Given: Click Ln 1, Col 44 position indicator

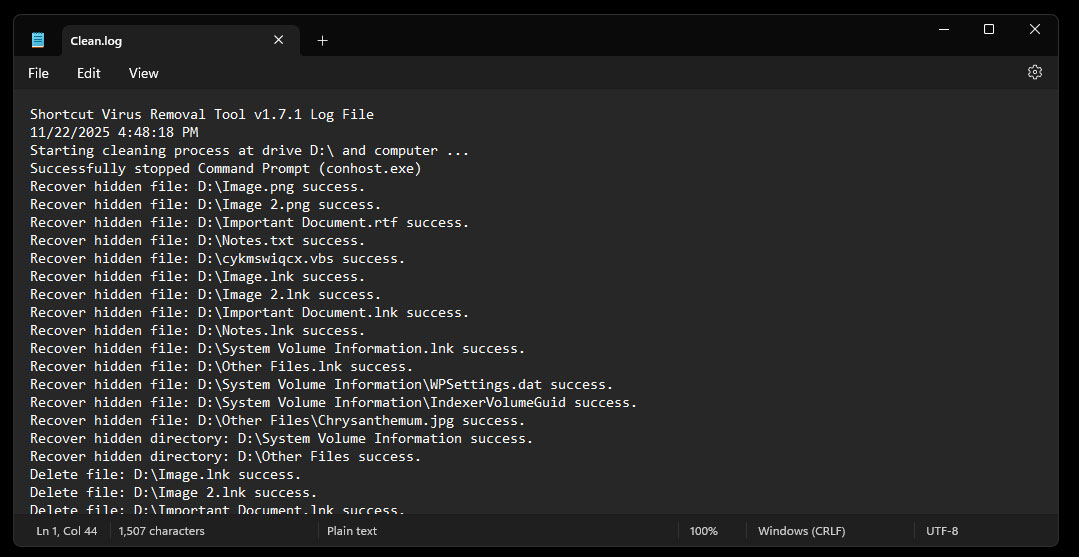Looking at the screenshot, I should point(67,531).
